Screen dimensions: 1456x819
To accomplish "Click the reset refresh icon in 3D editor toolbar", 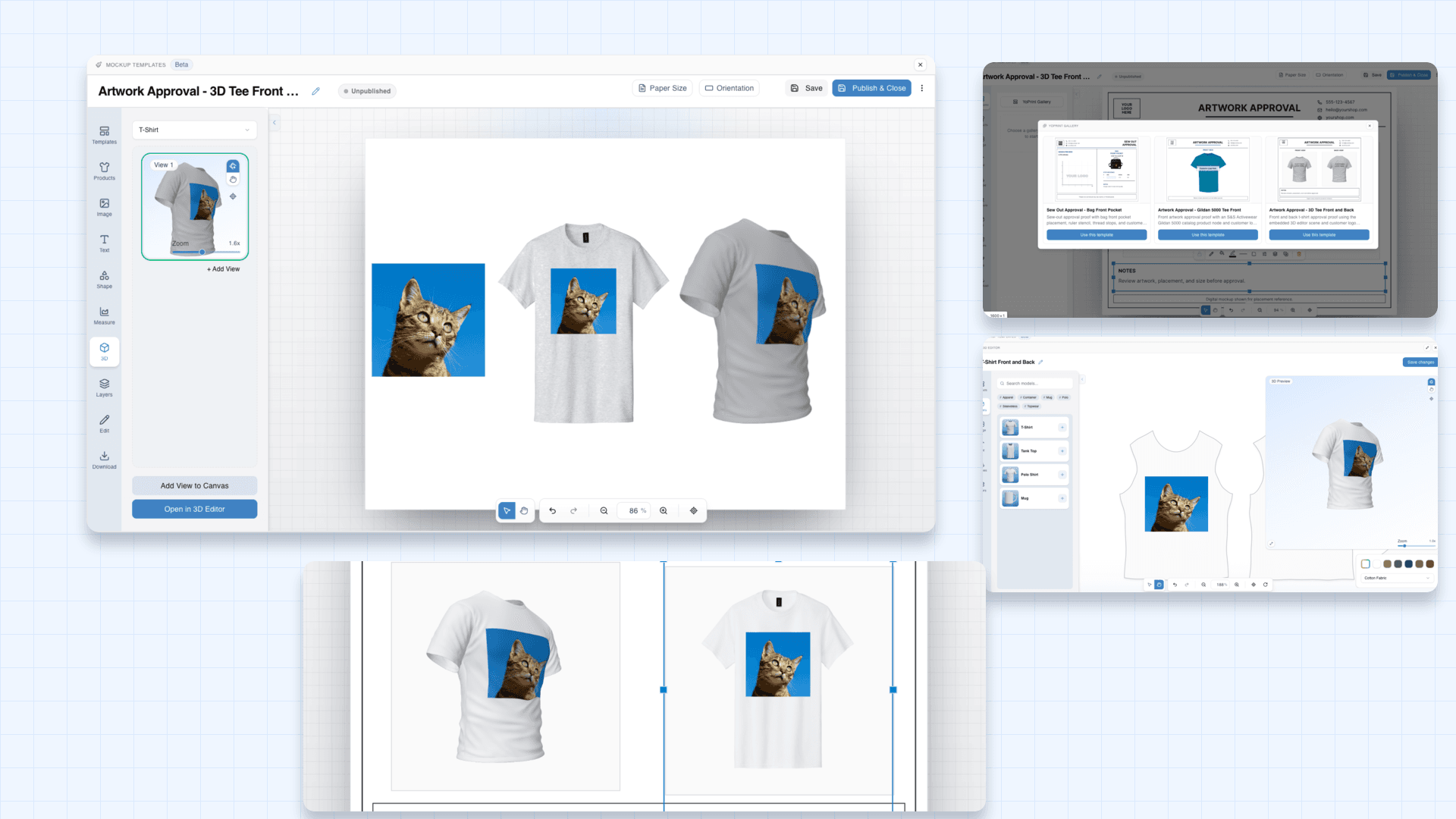I will point(1266,585).
